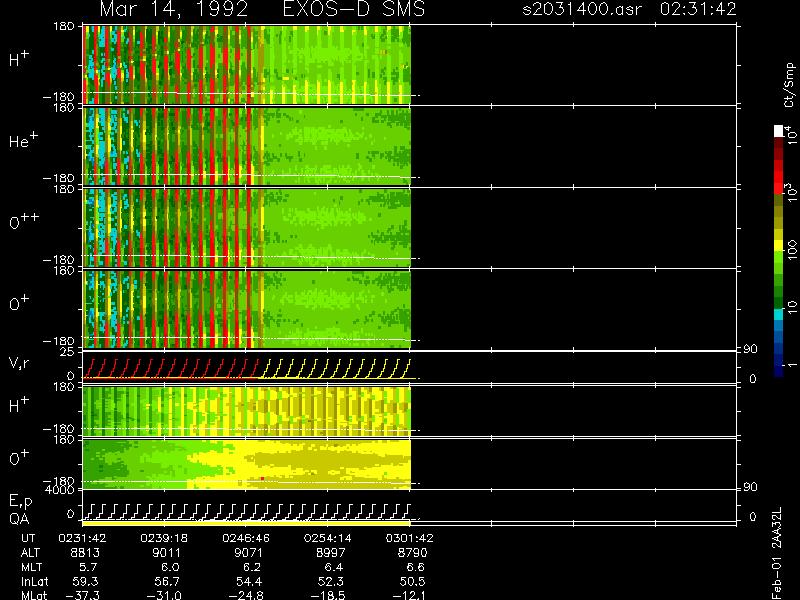The height and width of the screenshot is (600, 800).
Task: Select the MLT value "6.4"
Action: 333,567
